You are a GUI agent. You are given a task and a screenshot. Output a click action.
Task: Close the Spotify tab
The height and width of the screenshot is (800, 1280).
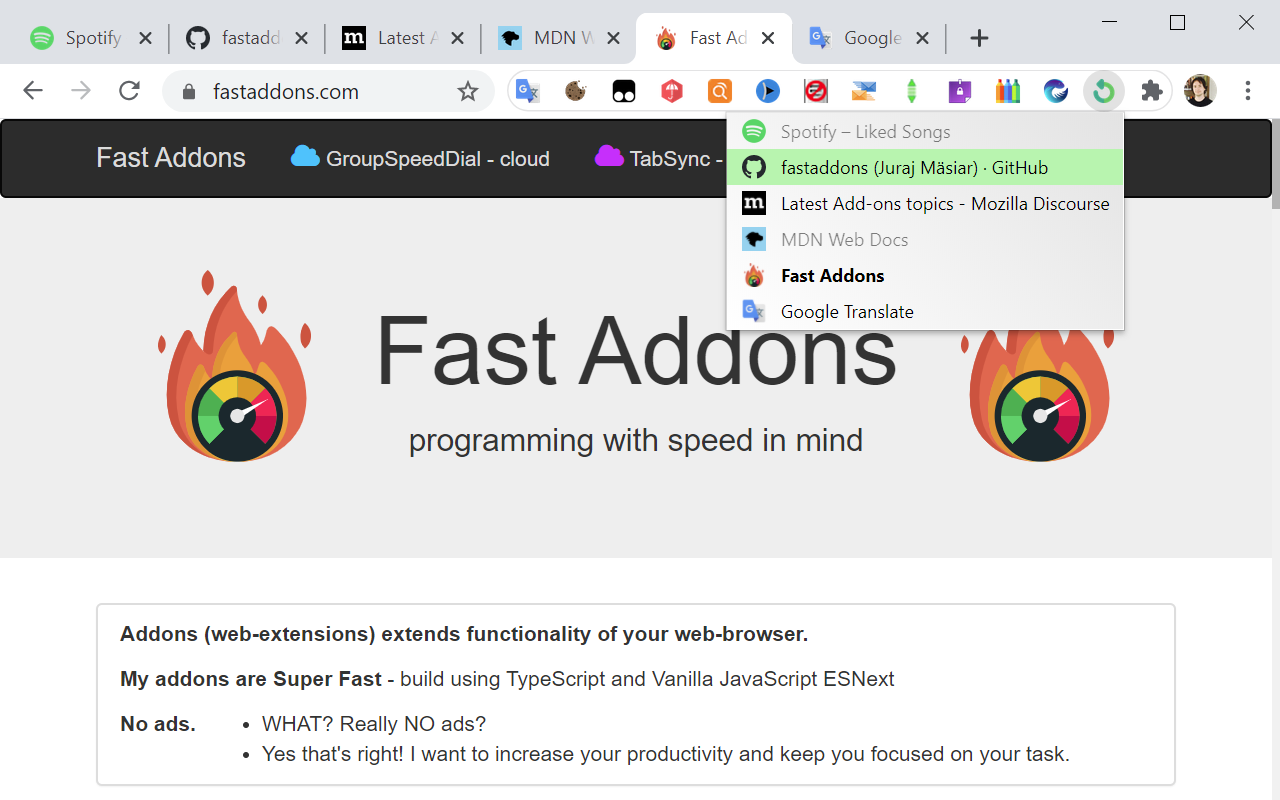click(x=145, y=38)
